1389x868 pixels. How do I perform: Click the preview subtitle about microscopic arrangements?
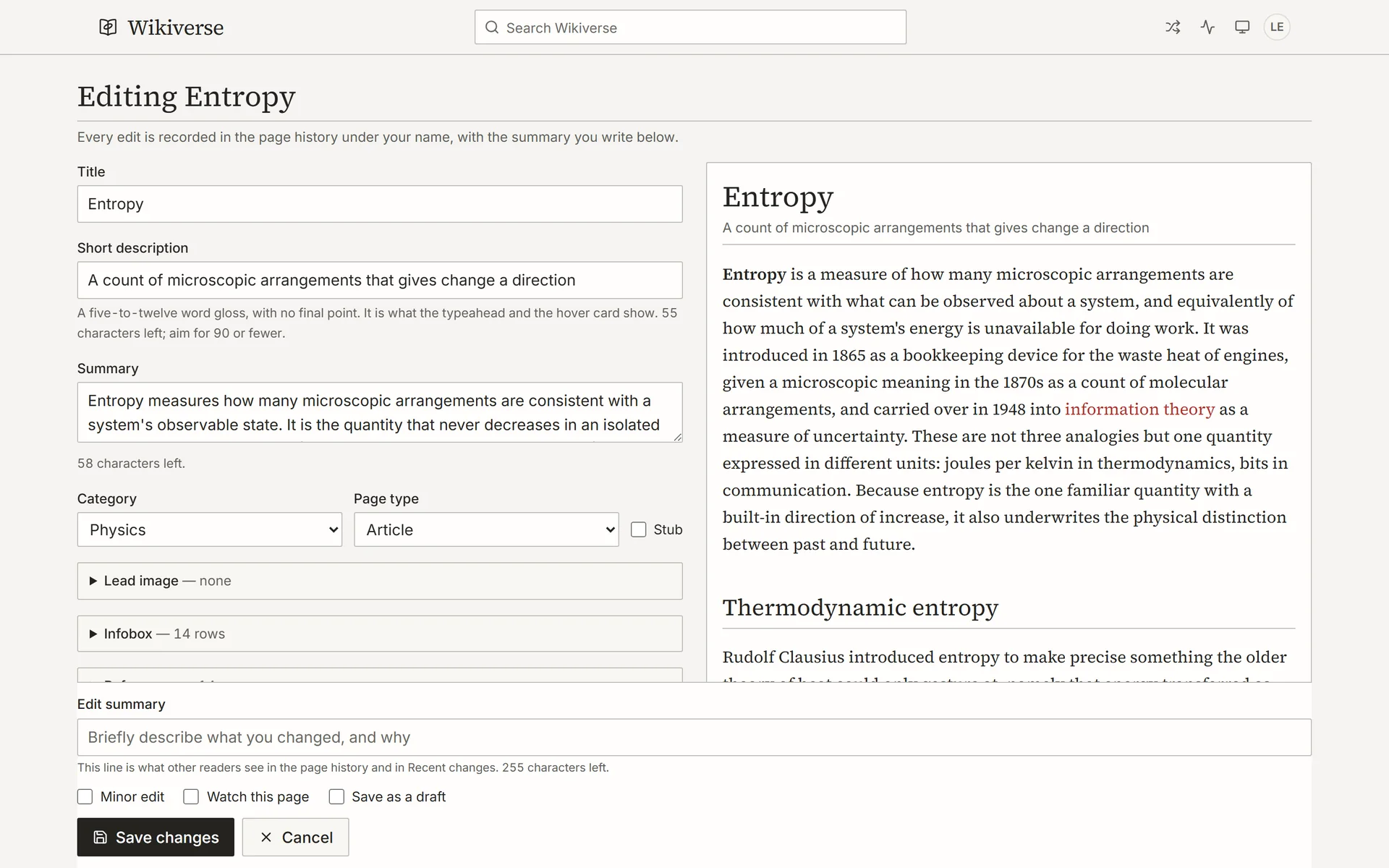pos(935,228)
